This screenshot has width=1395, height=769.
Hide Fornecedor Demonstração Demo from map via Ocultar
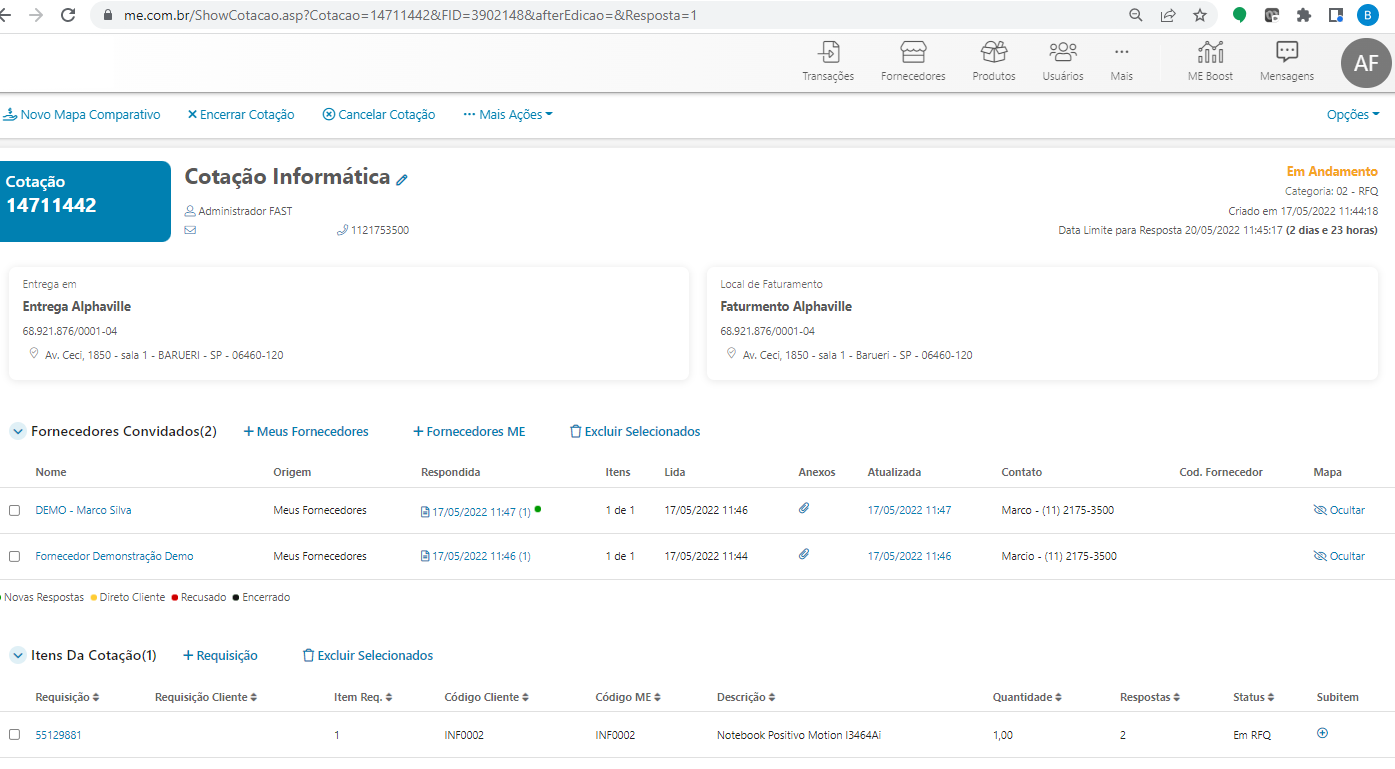[1339, 556]
